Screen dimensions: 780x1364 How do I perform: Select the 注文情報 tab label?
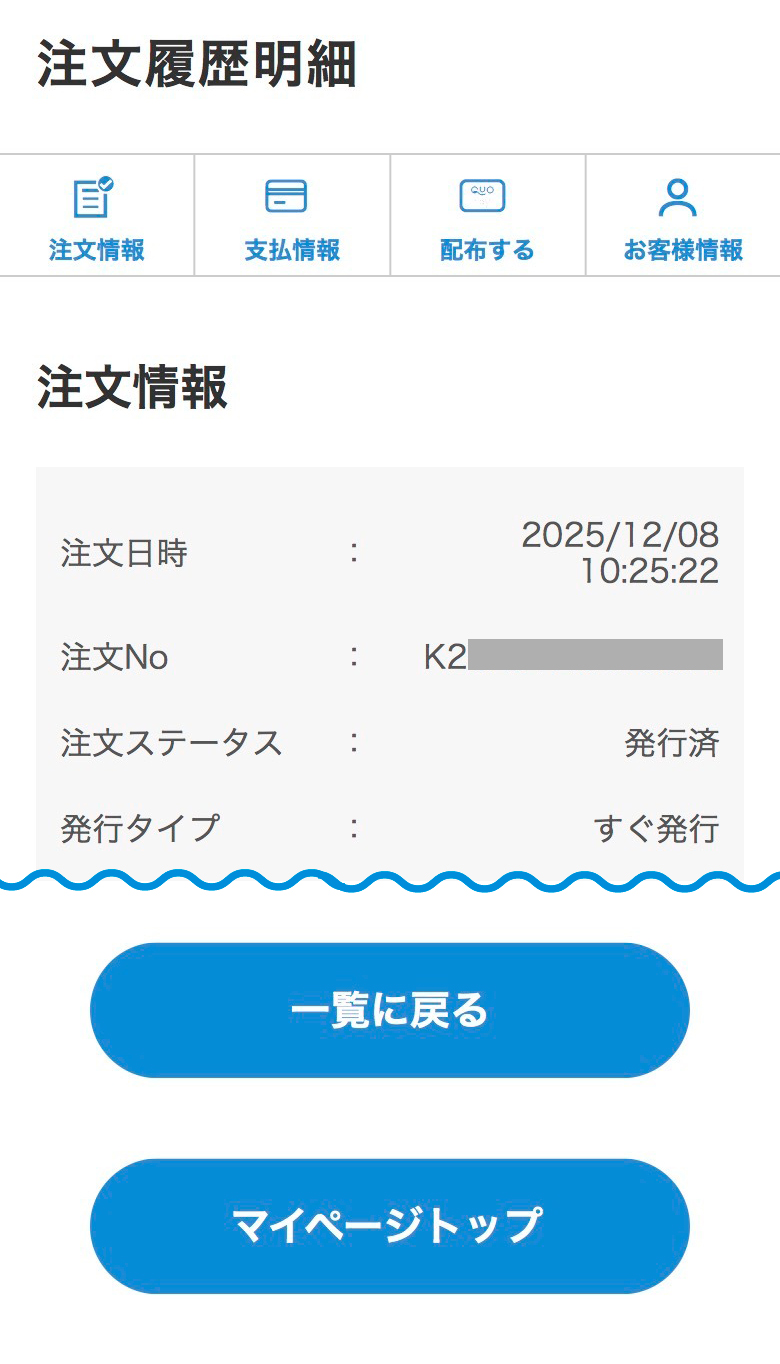click(x=97, y=250)
